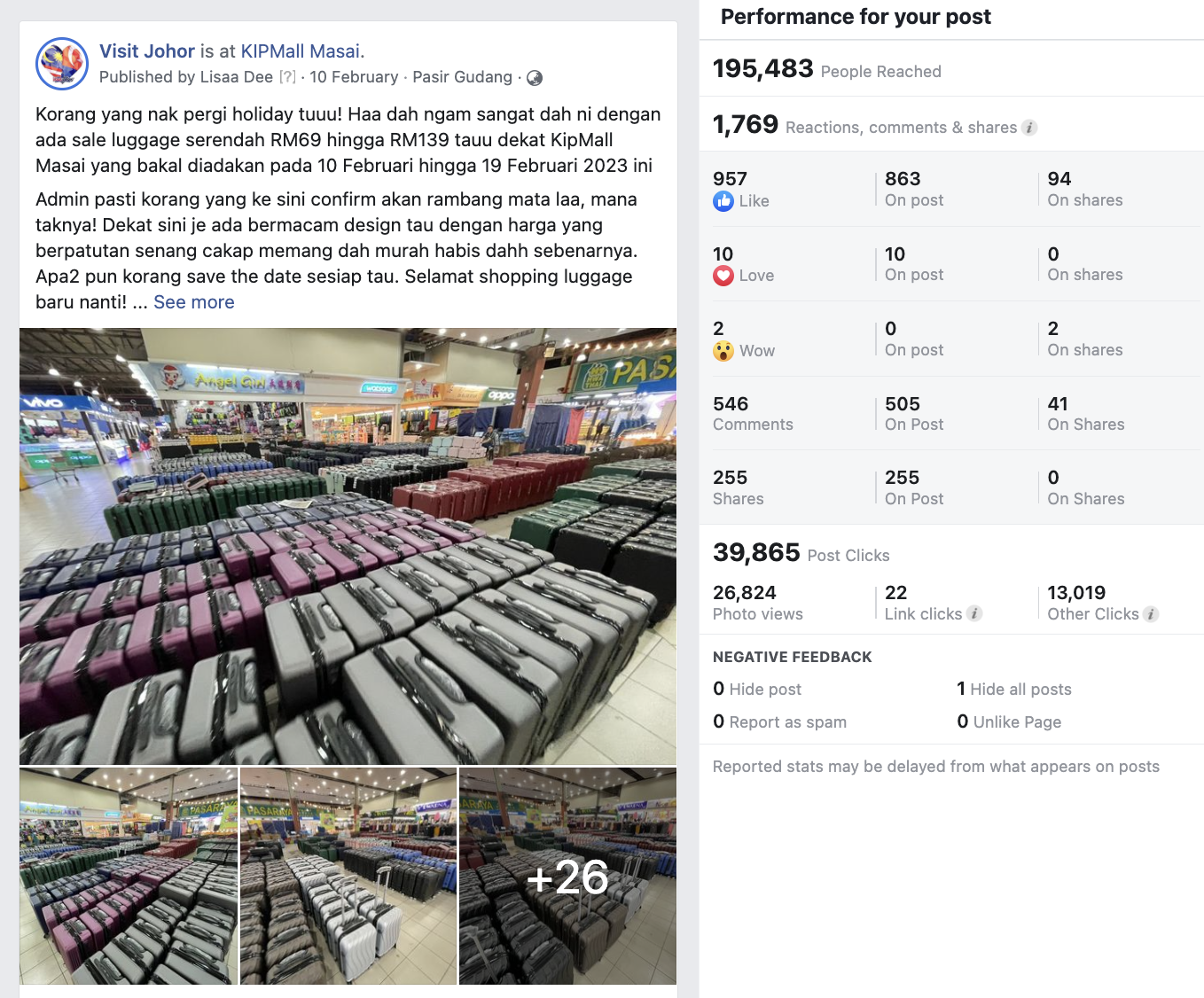Image resolution: width=1204 pixels, height=998 pixels.
Task: Click the Visit Johor profile picture
Action: pyautogui.click(x=62, y=64)
